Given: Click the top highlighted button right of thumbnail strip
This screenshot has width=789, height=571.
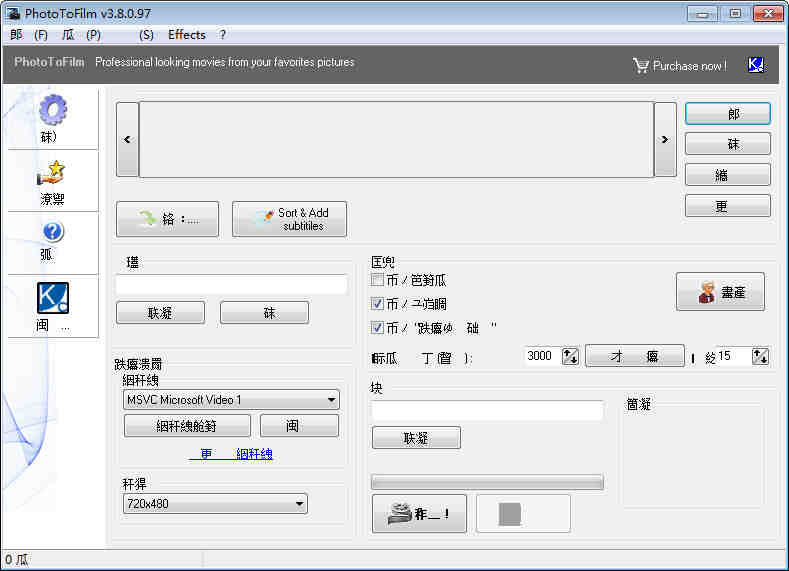Looking at the screenshot, I should [x=728, y=114].
